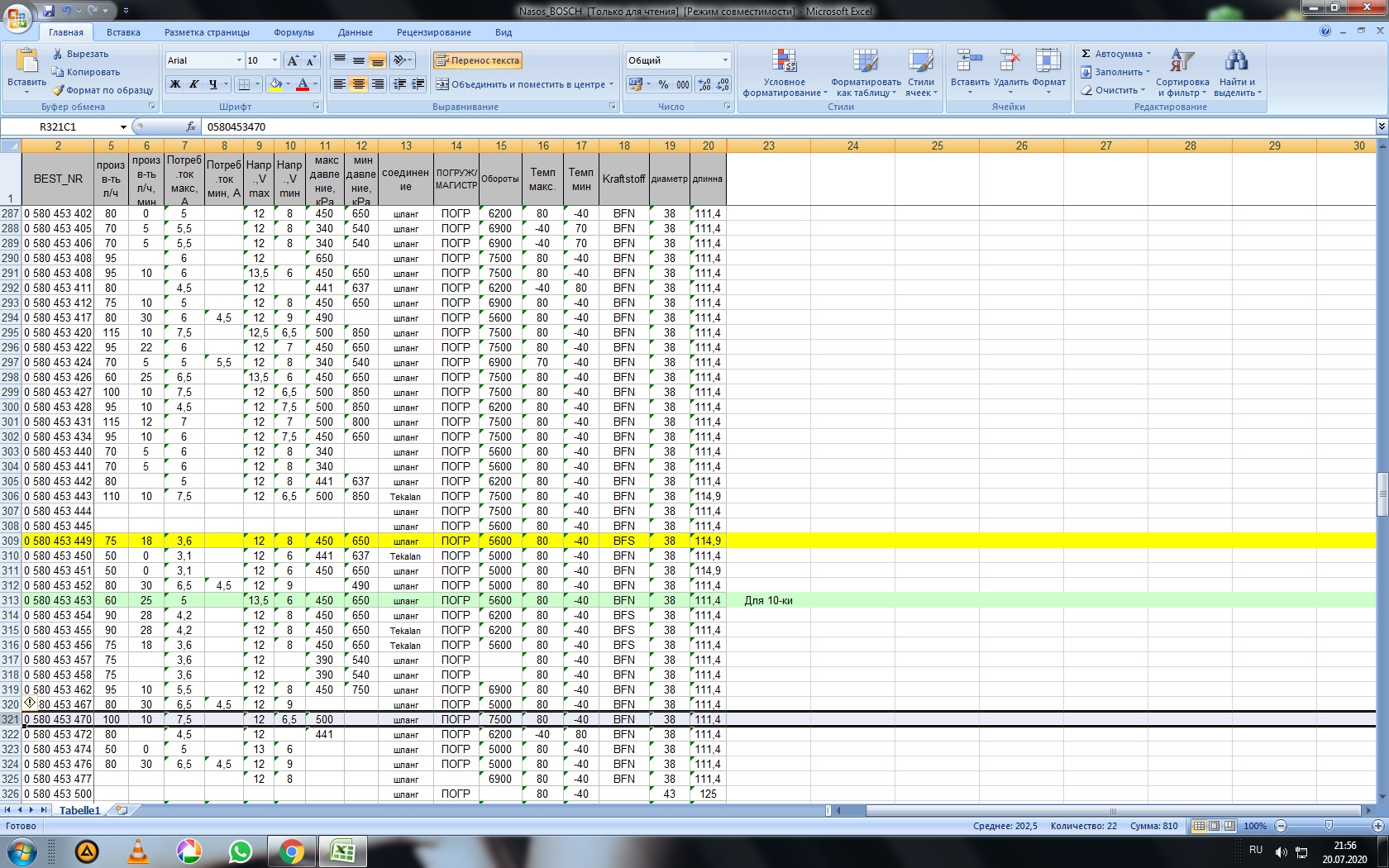Expand the Общий number format dropdown
The width and height of the screenshot is (1389, 868).
click(x=725, y=60)
